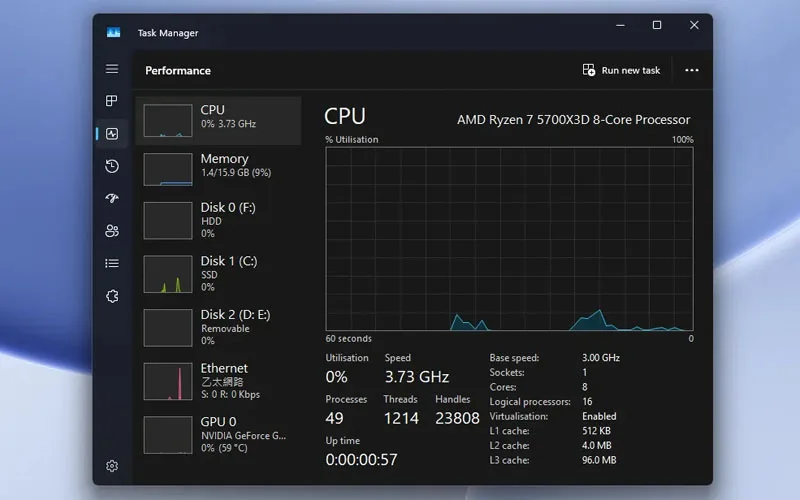This screenshot has height=500, width=800.
Task: Click the Logical processors value 16
Action: click(x=587, y=402)
